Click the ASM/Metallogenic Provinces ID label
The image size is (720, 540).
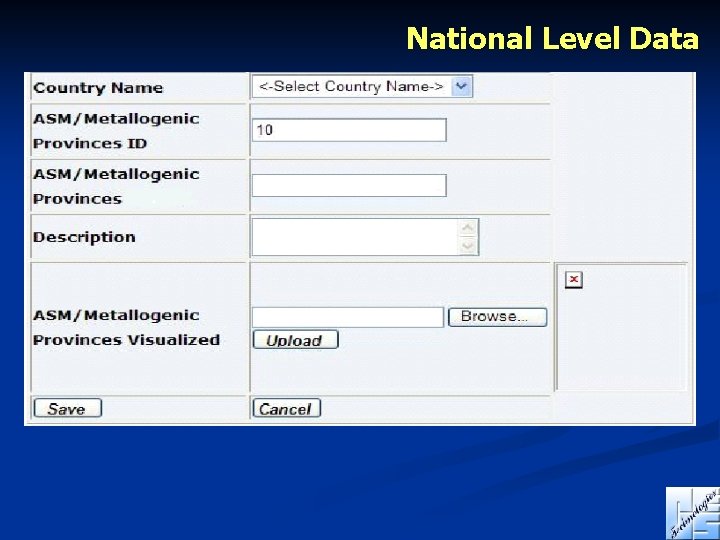[x=116, y=131]
